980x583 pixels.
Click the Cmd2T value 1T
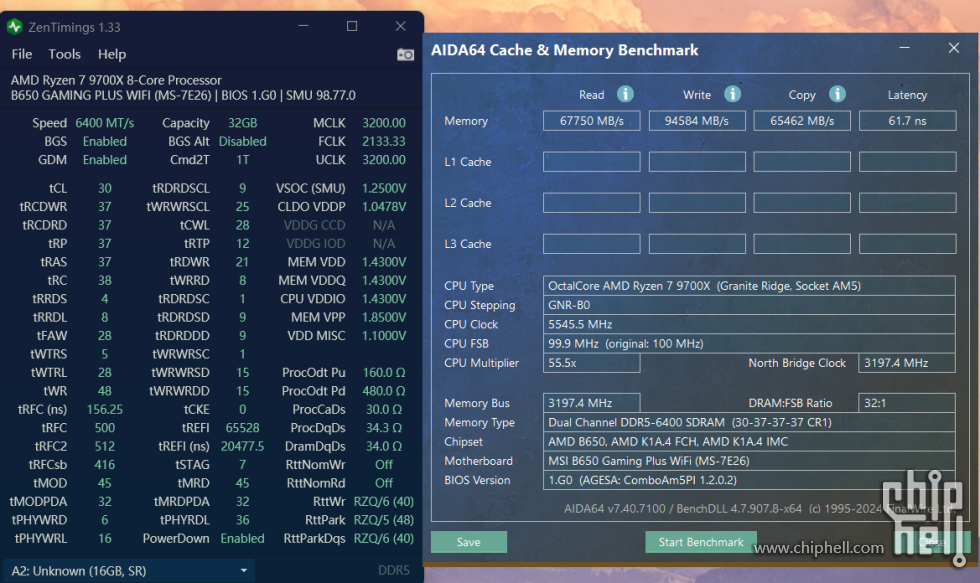point(242,160)
